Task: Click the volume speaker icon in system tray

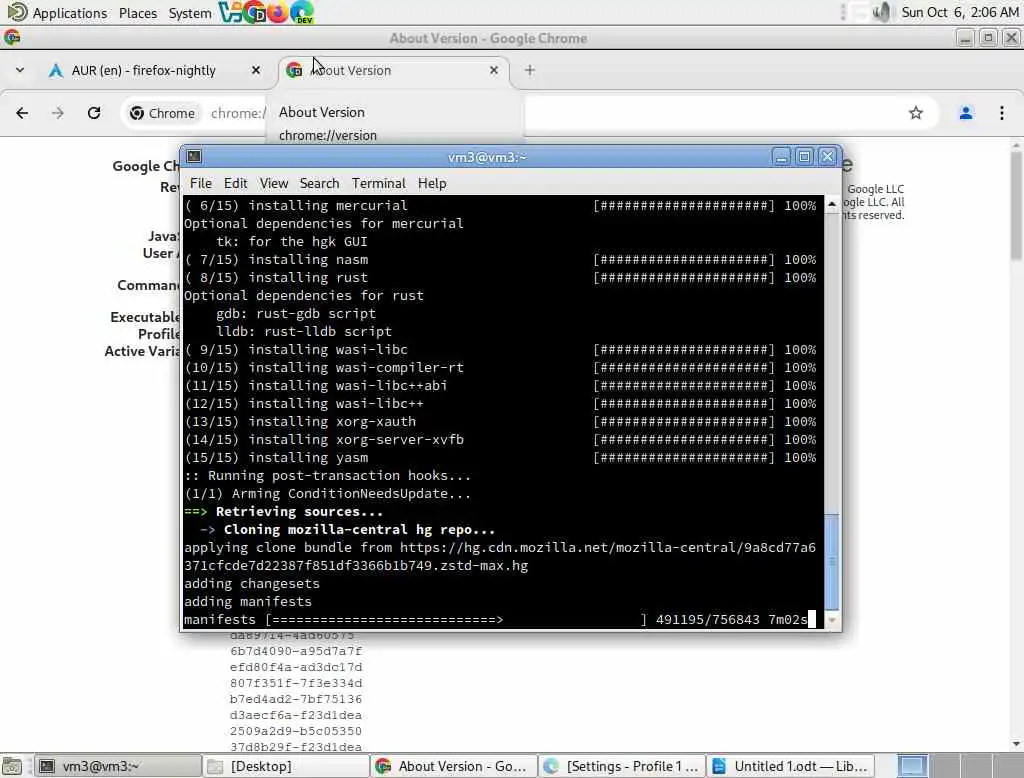Action: [x=882, y=12]
